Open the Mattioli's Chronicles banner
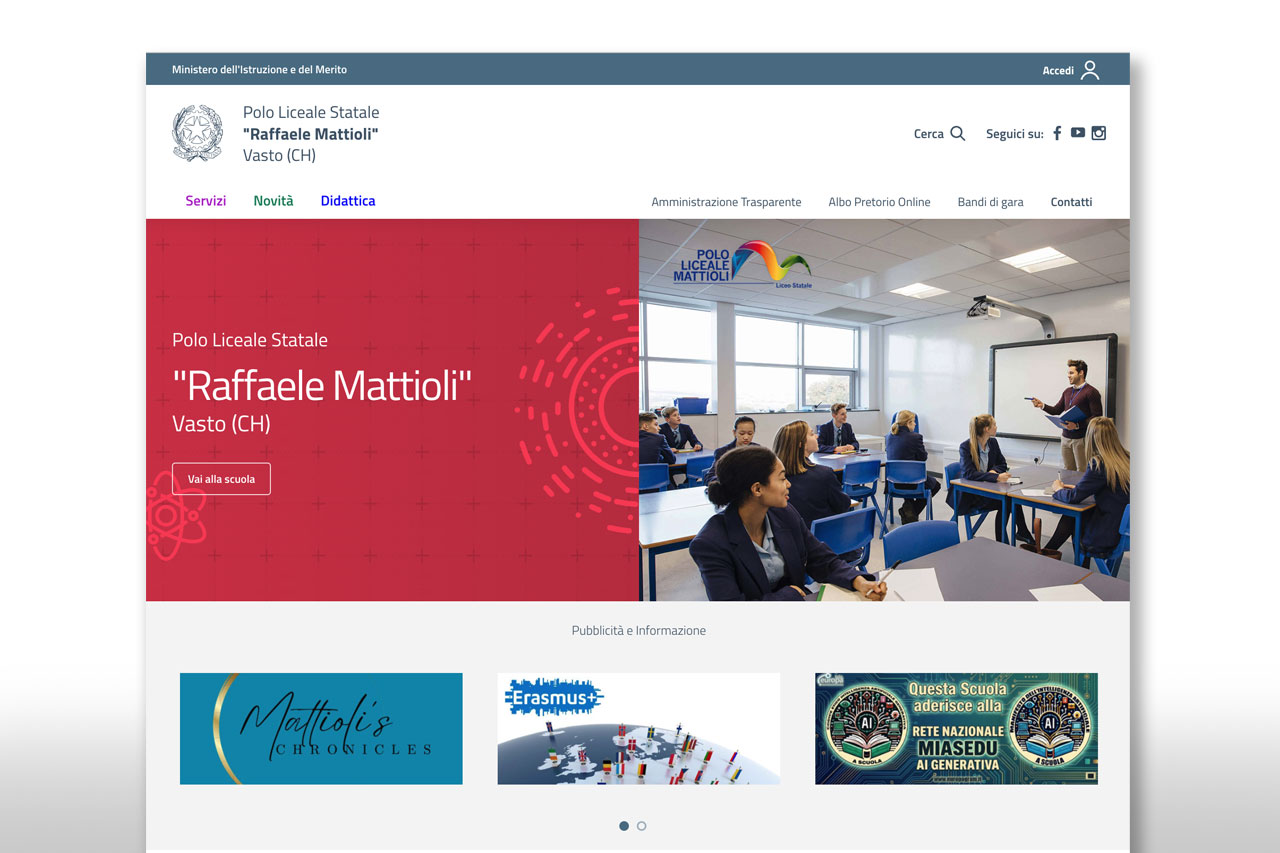The image size is (1280, 853). point(321,728)
